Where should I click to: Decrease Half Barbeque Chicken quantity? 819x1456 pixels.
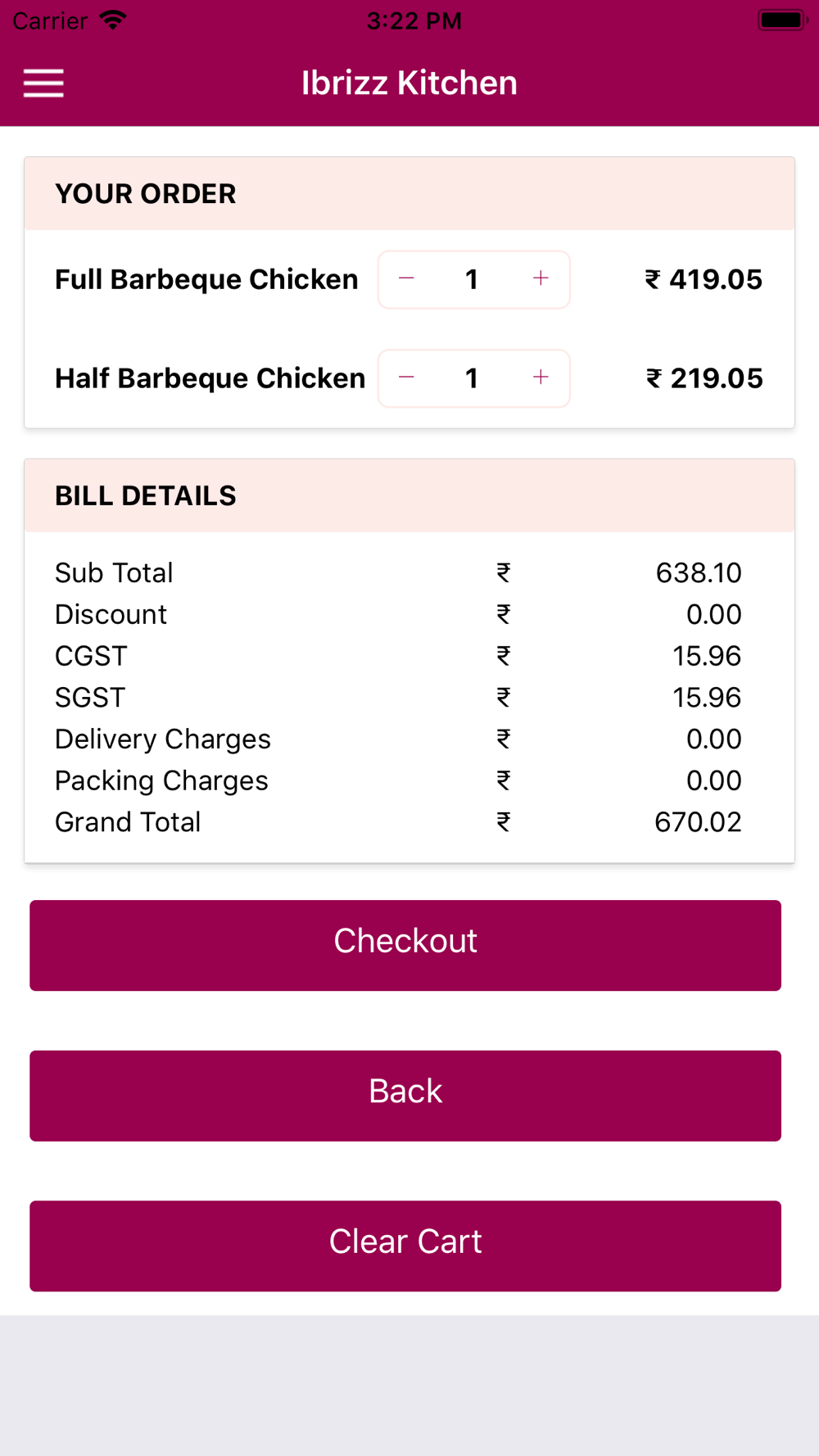(406, 378)
